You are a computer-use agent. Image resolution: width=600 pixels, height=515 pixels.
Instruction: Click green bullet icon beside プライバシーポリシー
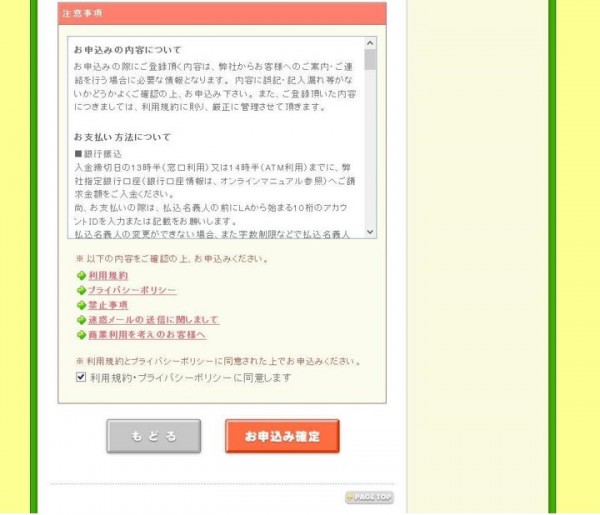(x=81, y=290)
